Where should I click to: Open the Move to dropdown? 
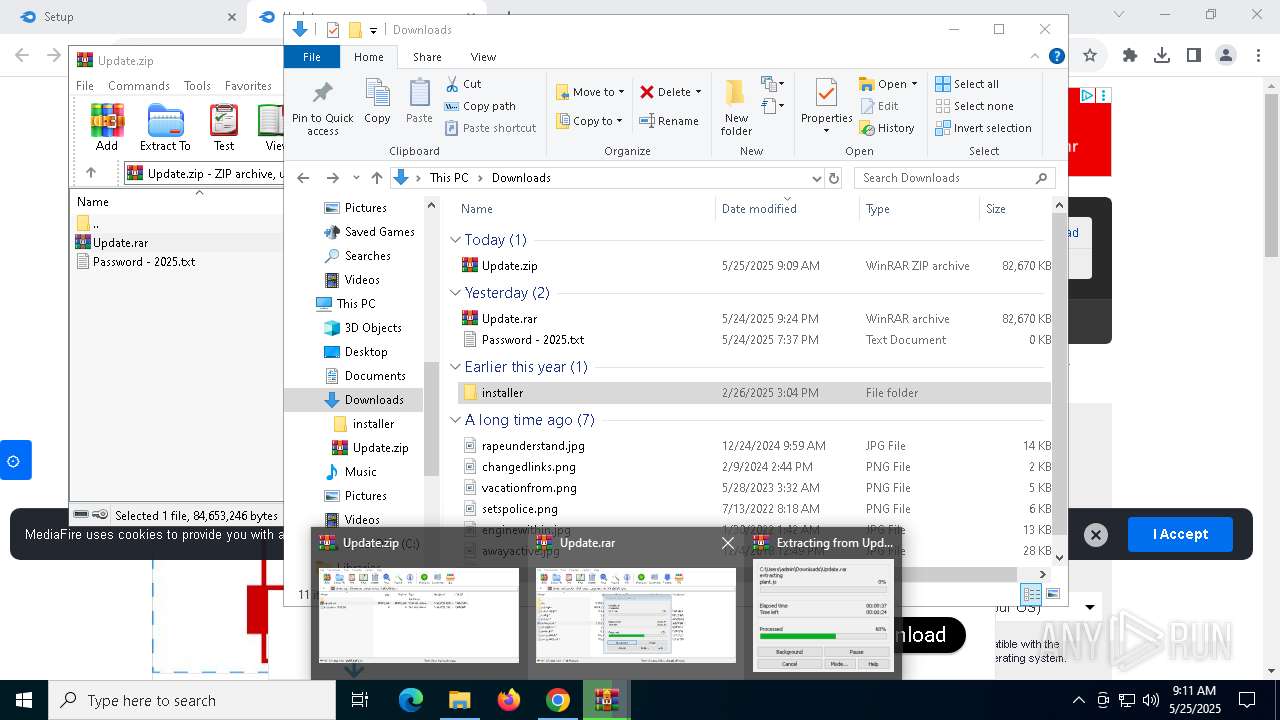[x=590, y=92]
